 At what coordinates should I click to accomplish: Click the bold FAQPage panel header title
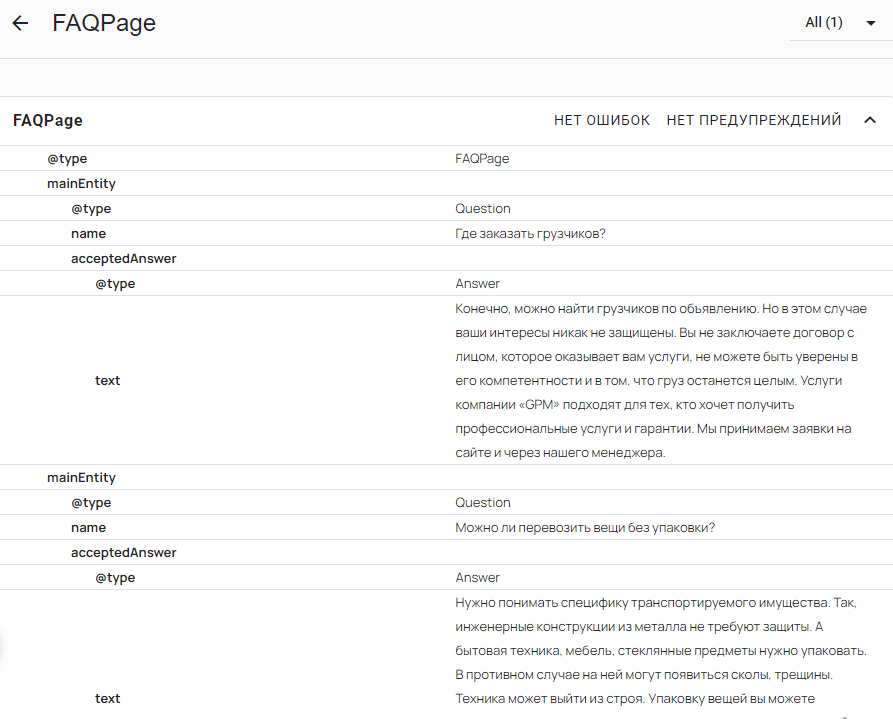[48, 120]
